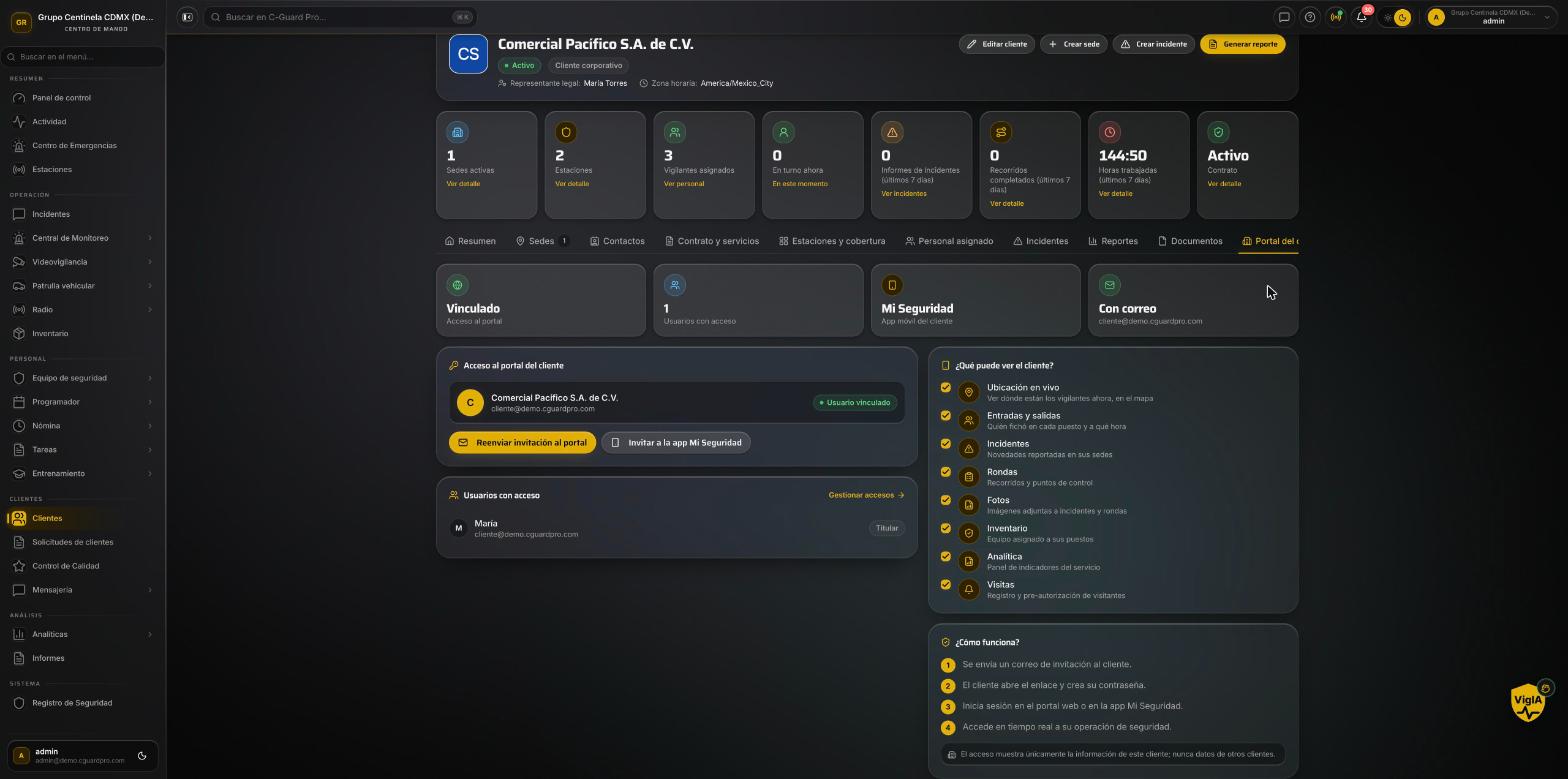
Task: Expand the Patrulla vehicular submenu
Action: [x=80, y=286]
